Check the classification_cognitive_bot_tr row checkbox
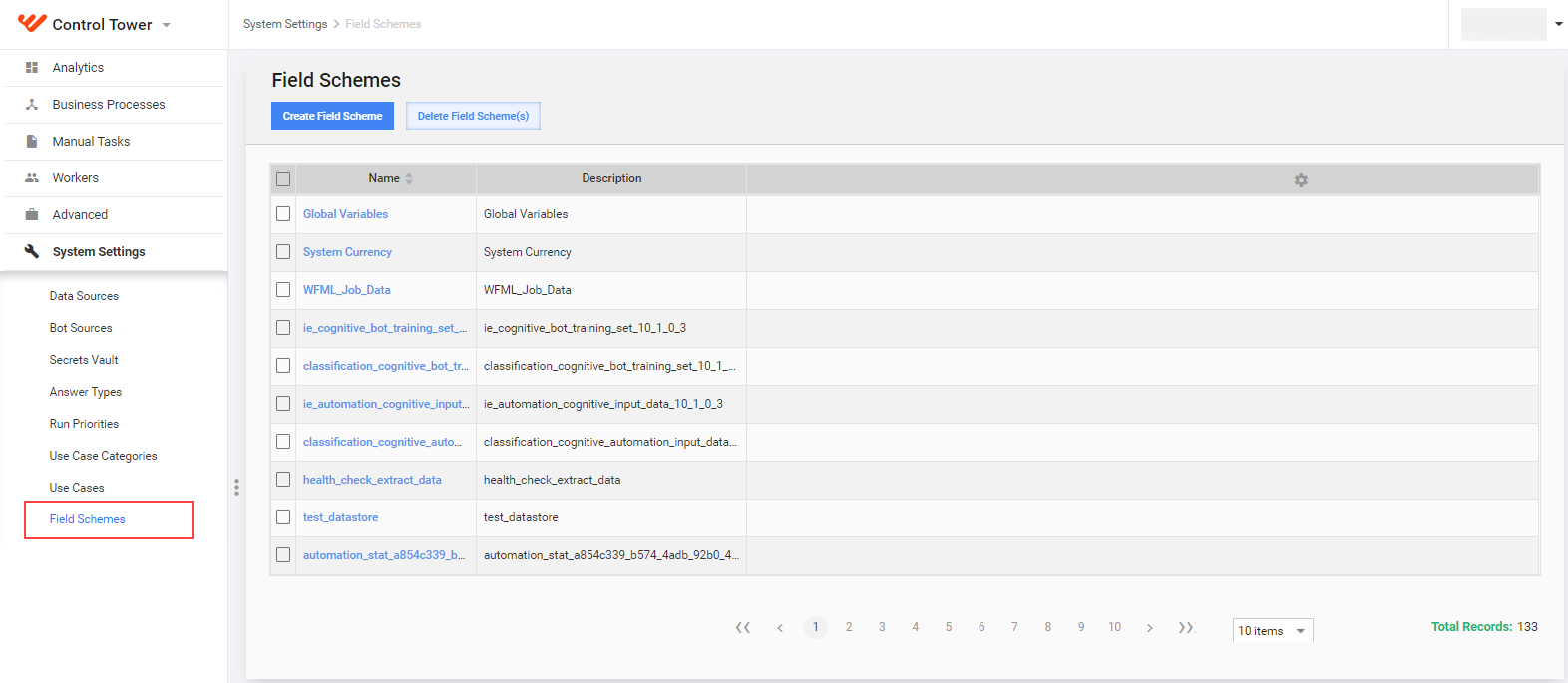 pos(283,366)
